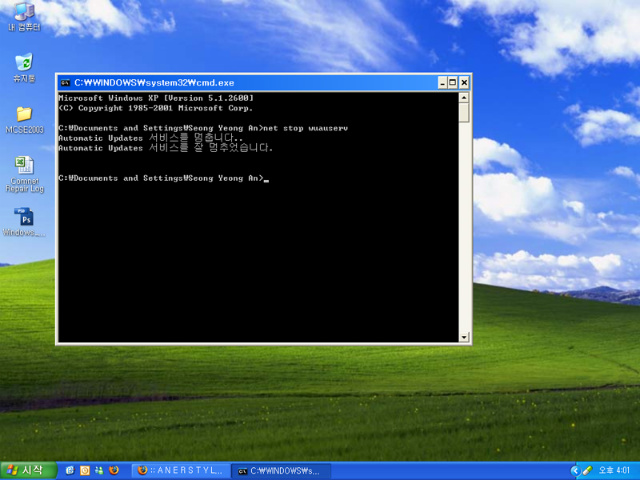The height and width of the screenshot is (480, 640).
Task: Click the 'net stop wuauserv' command text
Action: point(305,128)
